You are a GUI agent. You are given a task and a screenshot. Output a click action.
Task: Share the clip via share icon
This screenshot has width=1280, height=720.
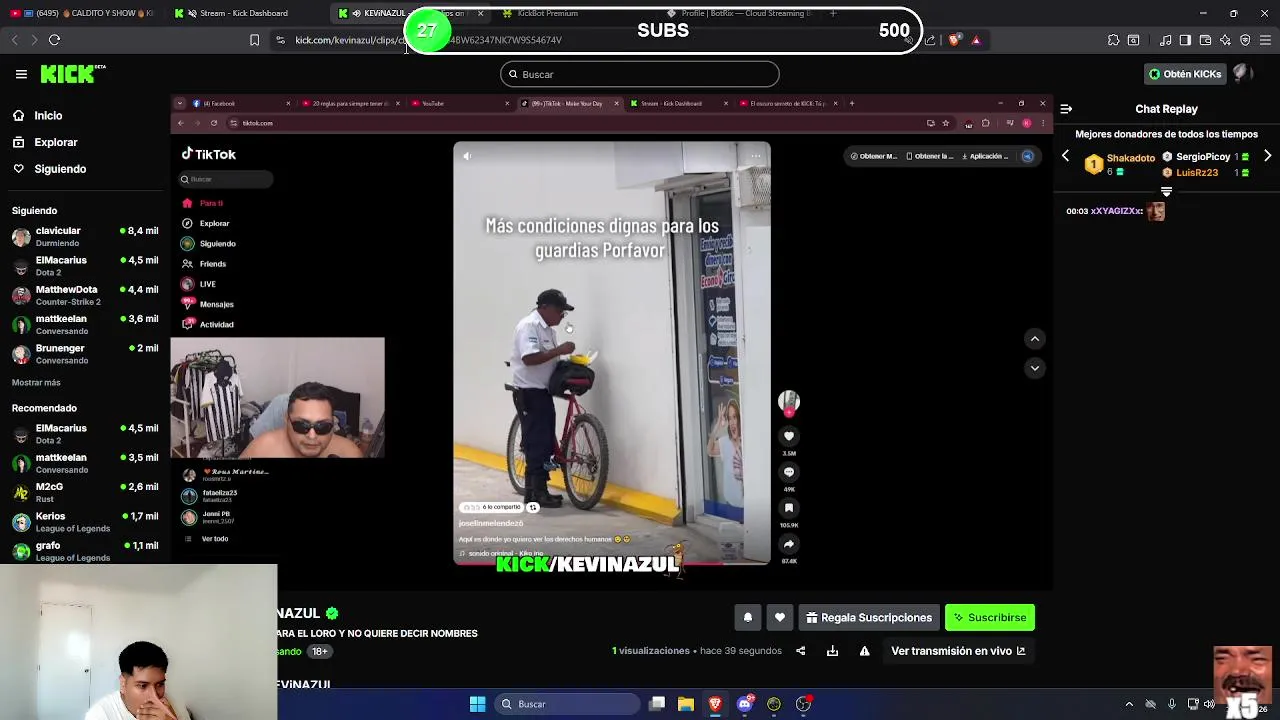point(800,651)
